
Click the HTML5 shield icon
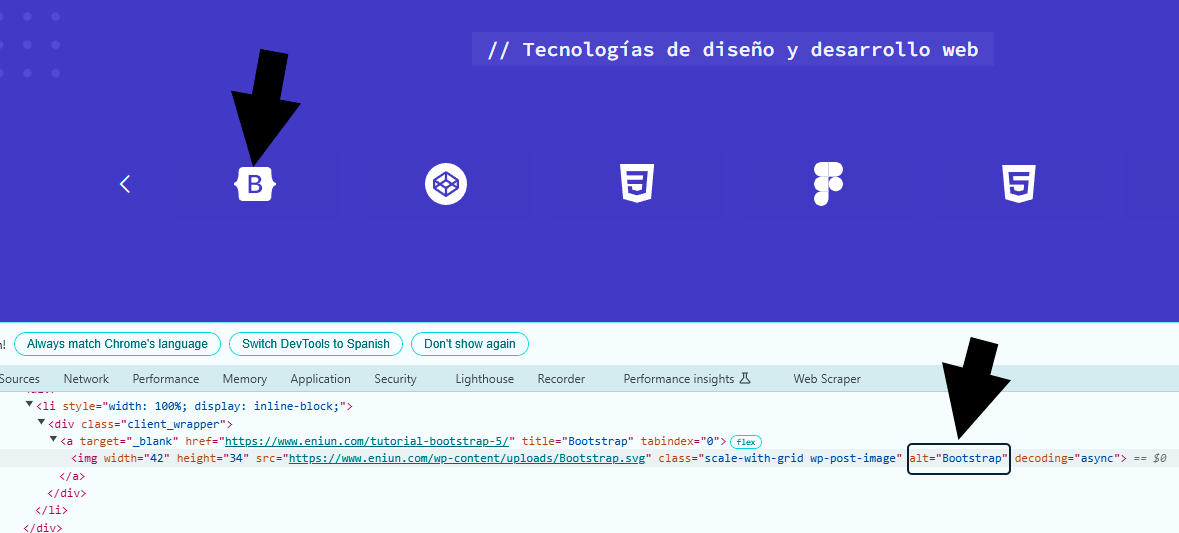tap(1020, 184)
